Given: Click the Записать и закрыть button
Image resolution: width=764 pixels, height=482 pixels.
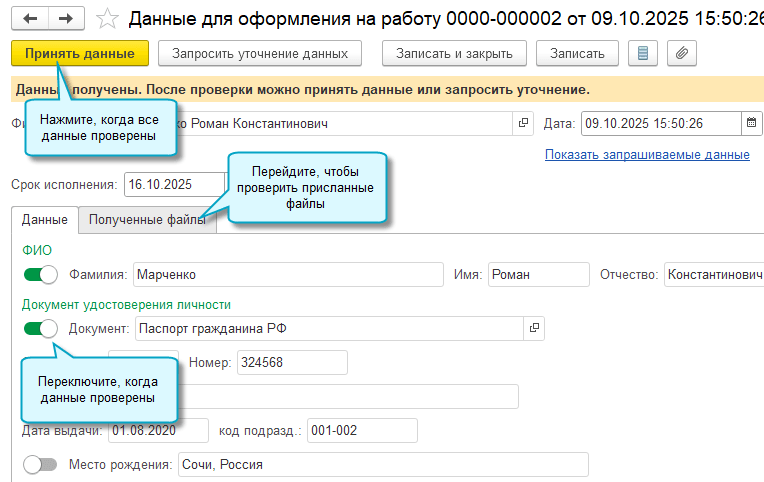Looking at the screenshot, I should point(454,53).
